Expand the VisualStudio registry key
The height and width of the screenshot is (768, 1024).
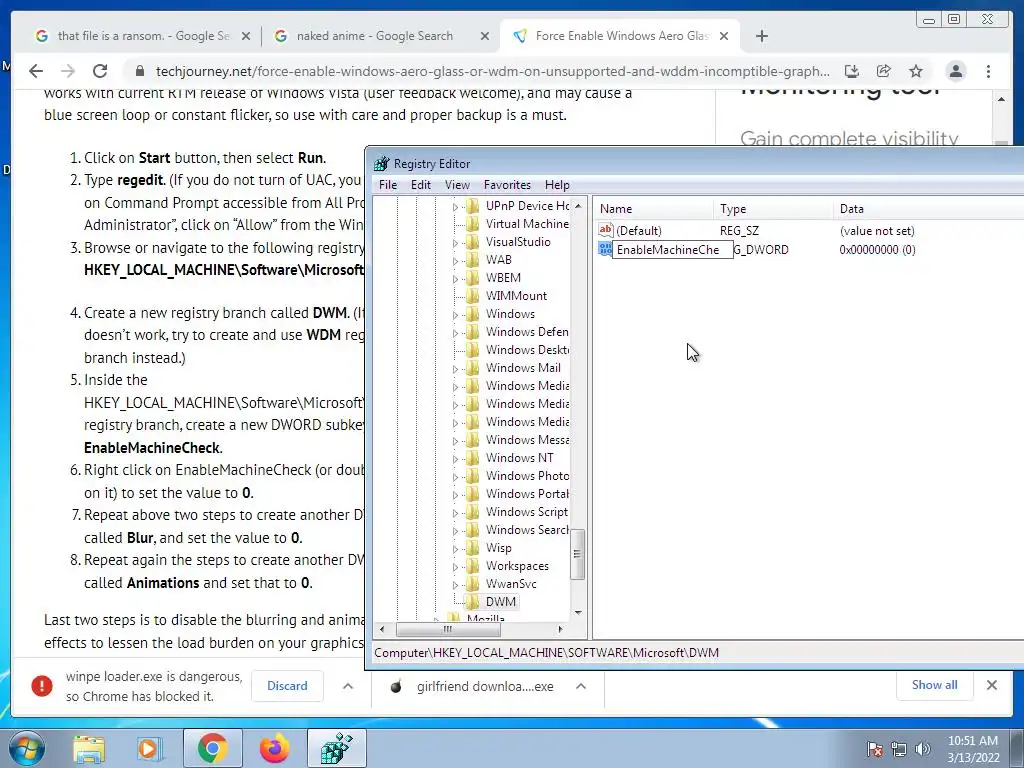(x=455, y=243)
